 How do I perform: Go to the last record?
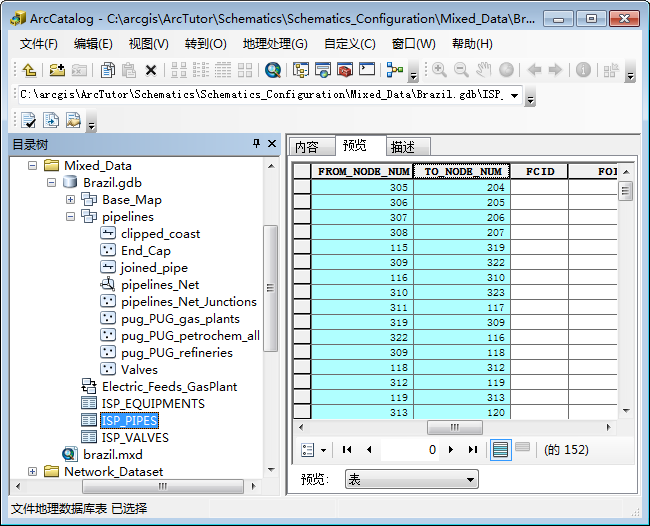473,450
